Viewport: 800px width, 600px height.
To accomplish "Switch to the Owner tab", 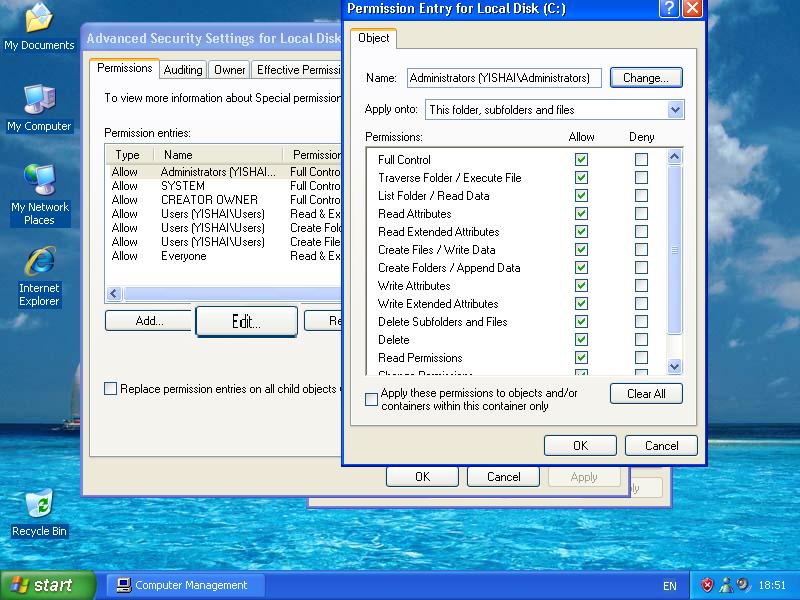I will (x=230, y=70).
